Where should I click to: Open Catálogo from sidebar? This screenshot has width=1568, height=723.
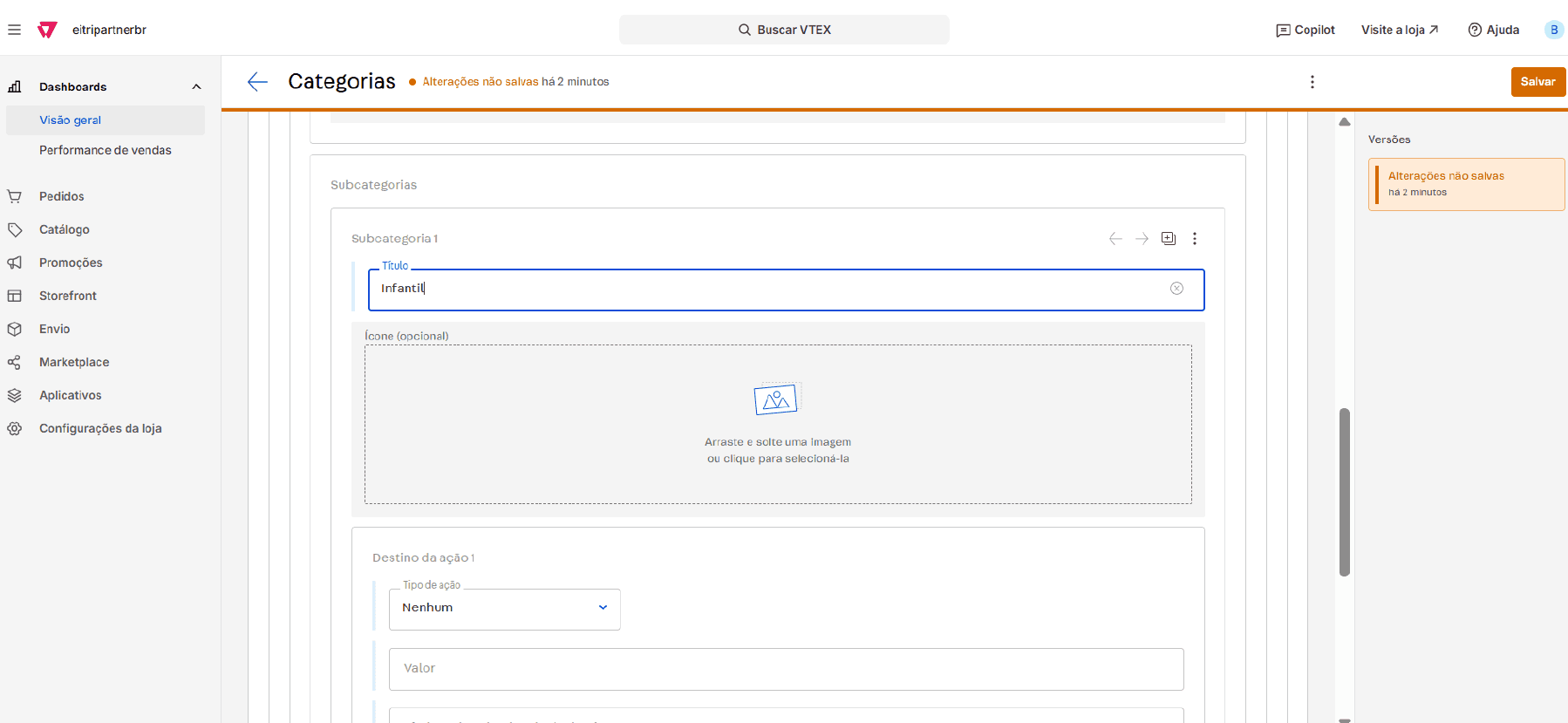[x=64, y=229]
